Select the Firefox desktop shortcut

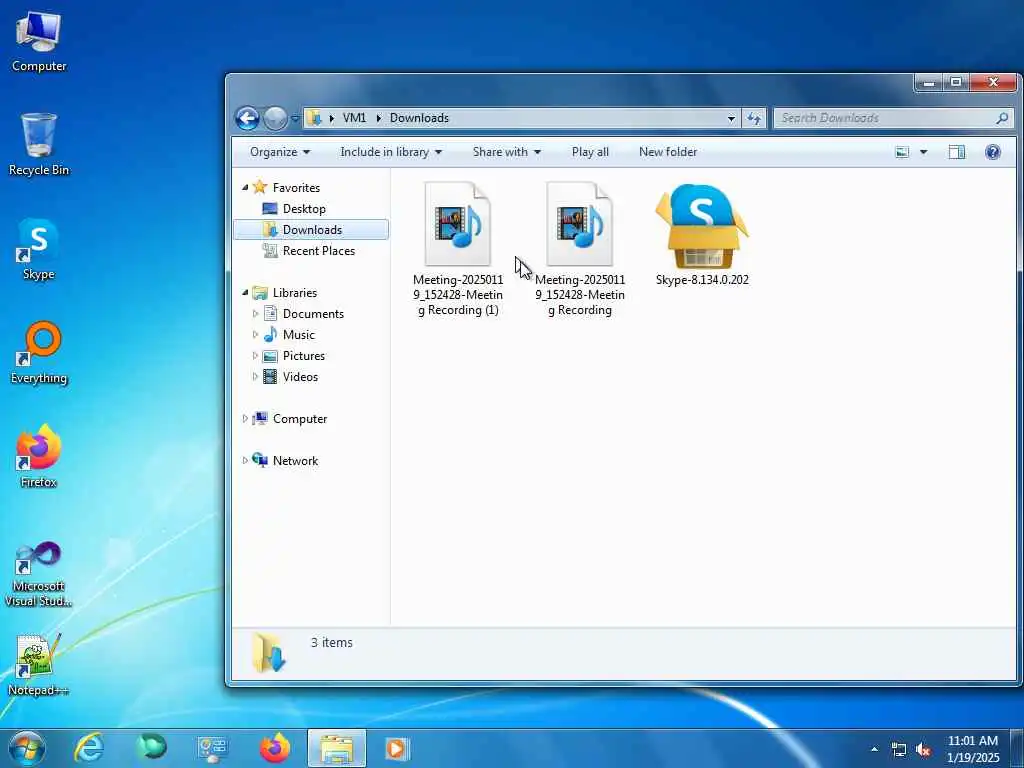pos(39,456)
